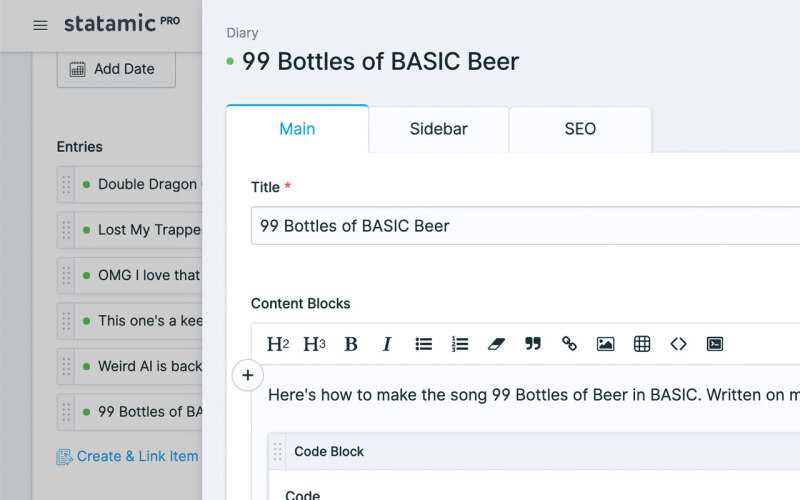
Task: Insert an unordered bullet list
Action: click(424, 344)
